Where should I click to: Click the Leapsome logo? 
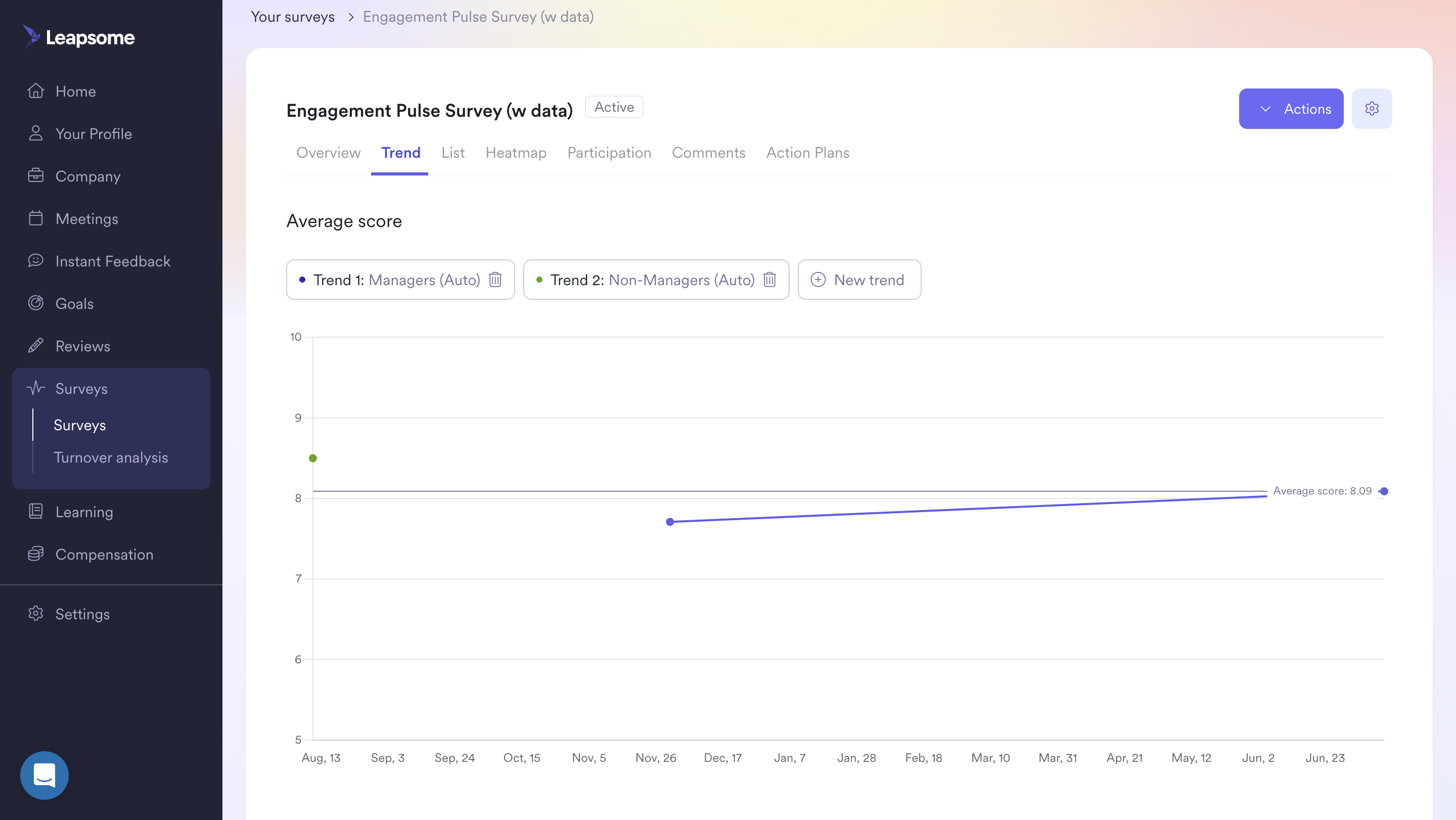(78, 37)
